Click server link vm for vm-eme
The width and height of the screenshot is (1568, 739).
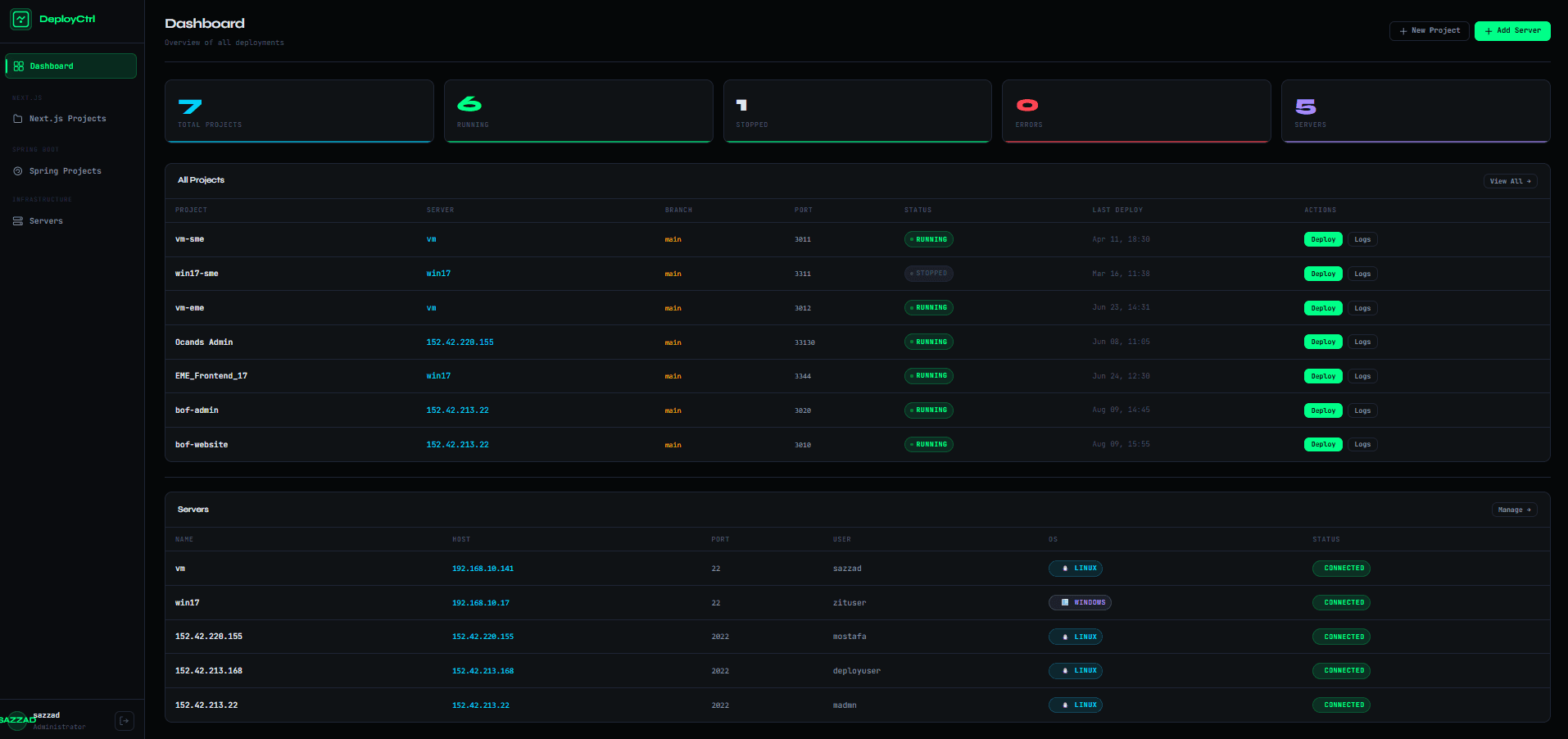[431, 308]
